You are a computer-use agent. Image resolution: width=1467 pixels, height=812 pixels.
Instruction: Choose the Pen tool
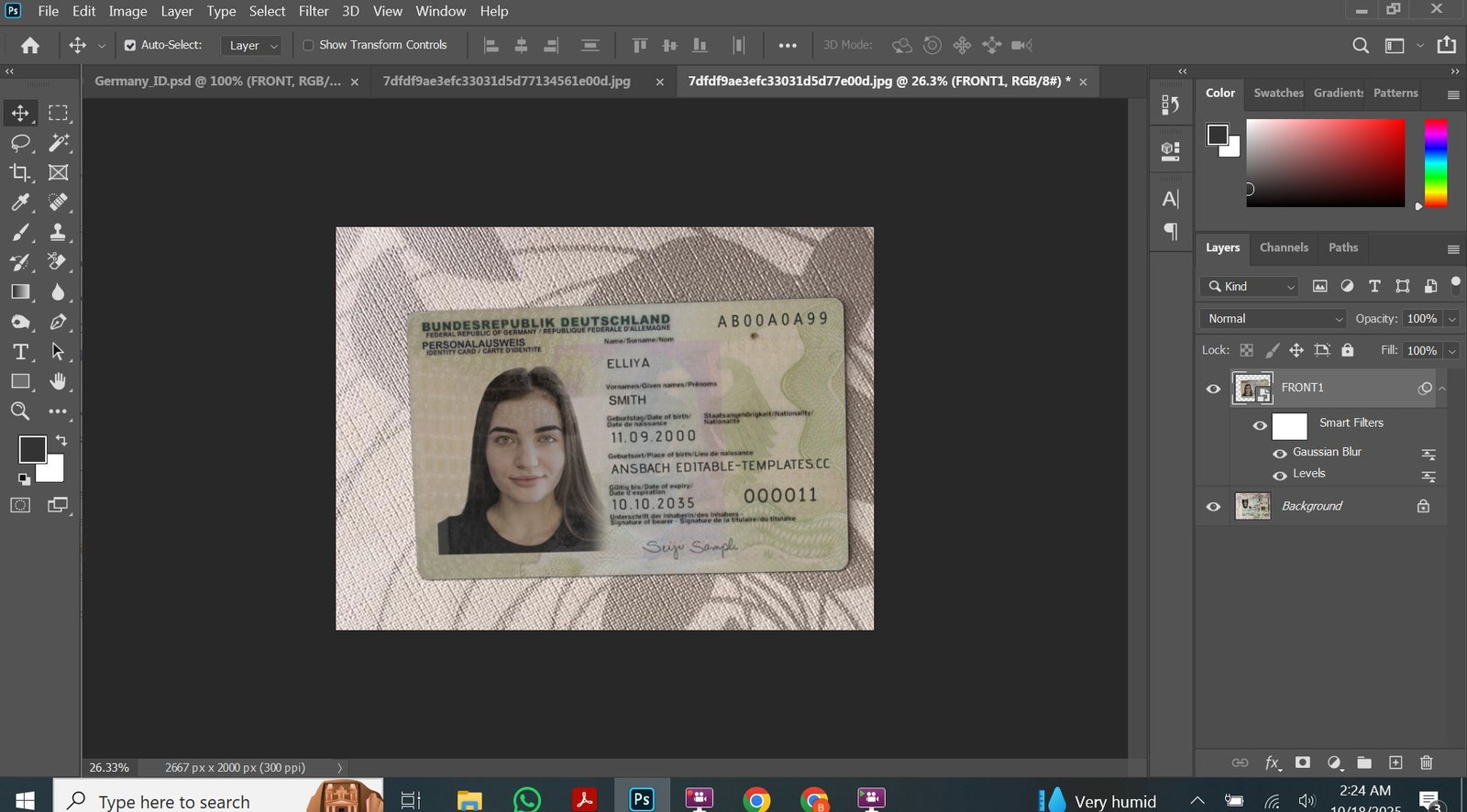[x=58, y=322]
